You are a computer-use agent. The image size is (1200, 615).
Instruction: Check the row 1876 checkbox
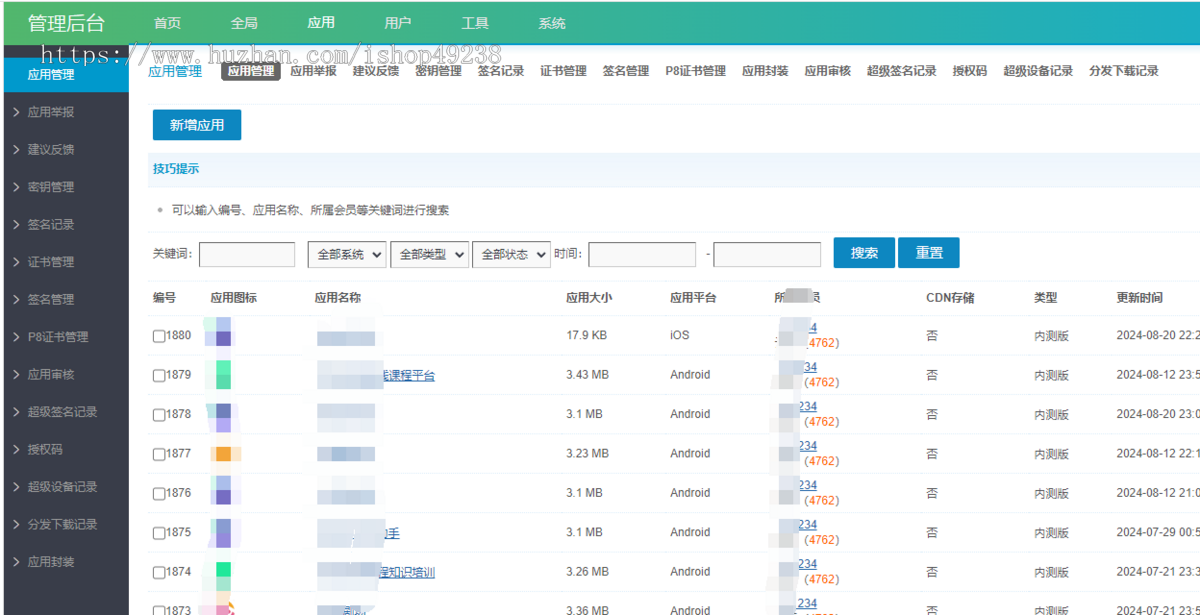[159, 494]
